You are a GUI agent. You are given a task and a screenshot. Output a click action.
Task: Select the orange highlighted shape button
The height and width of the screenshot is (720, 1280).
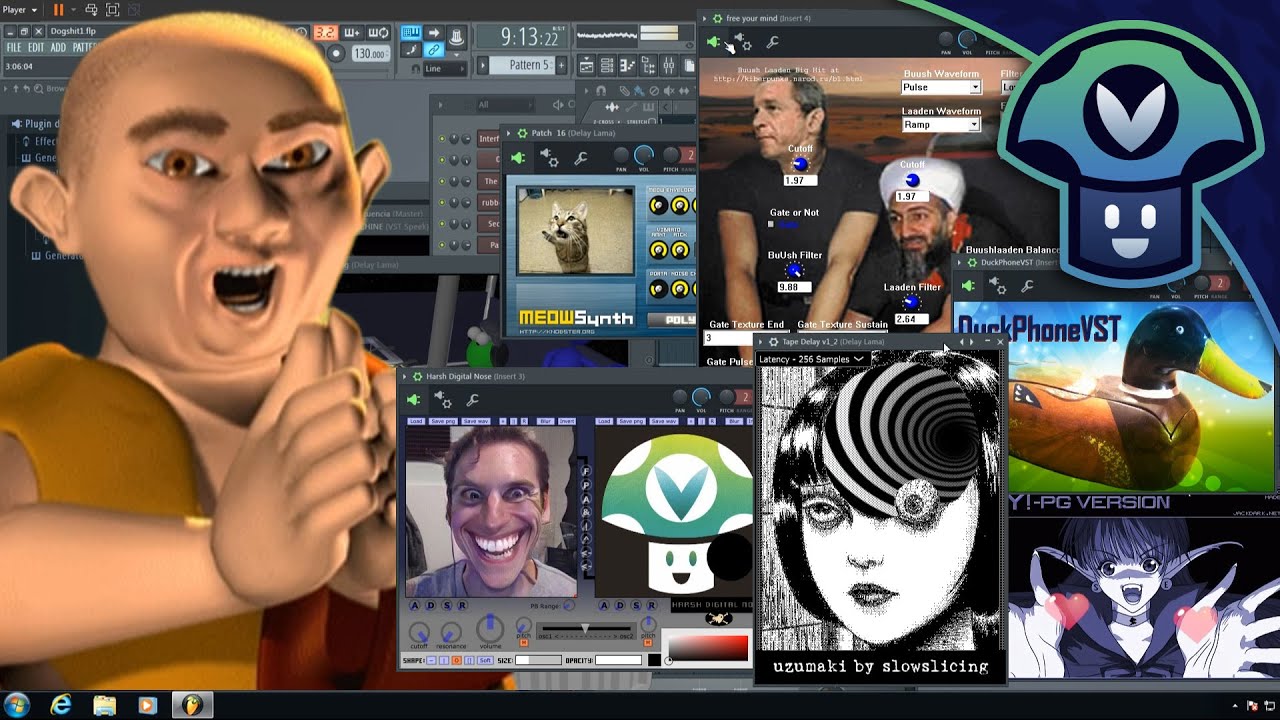click(457, 660)
